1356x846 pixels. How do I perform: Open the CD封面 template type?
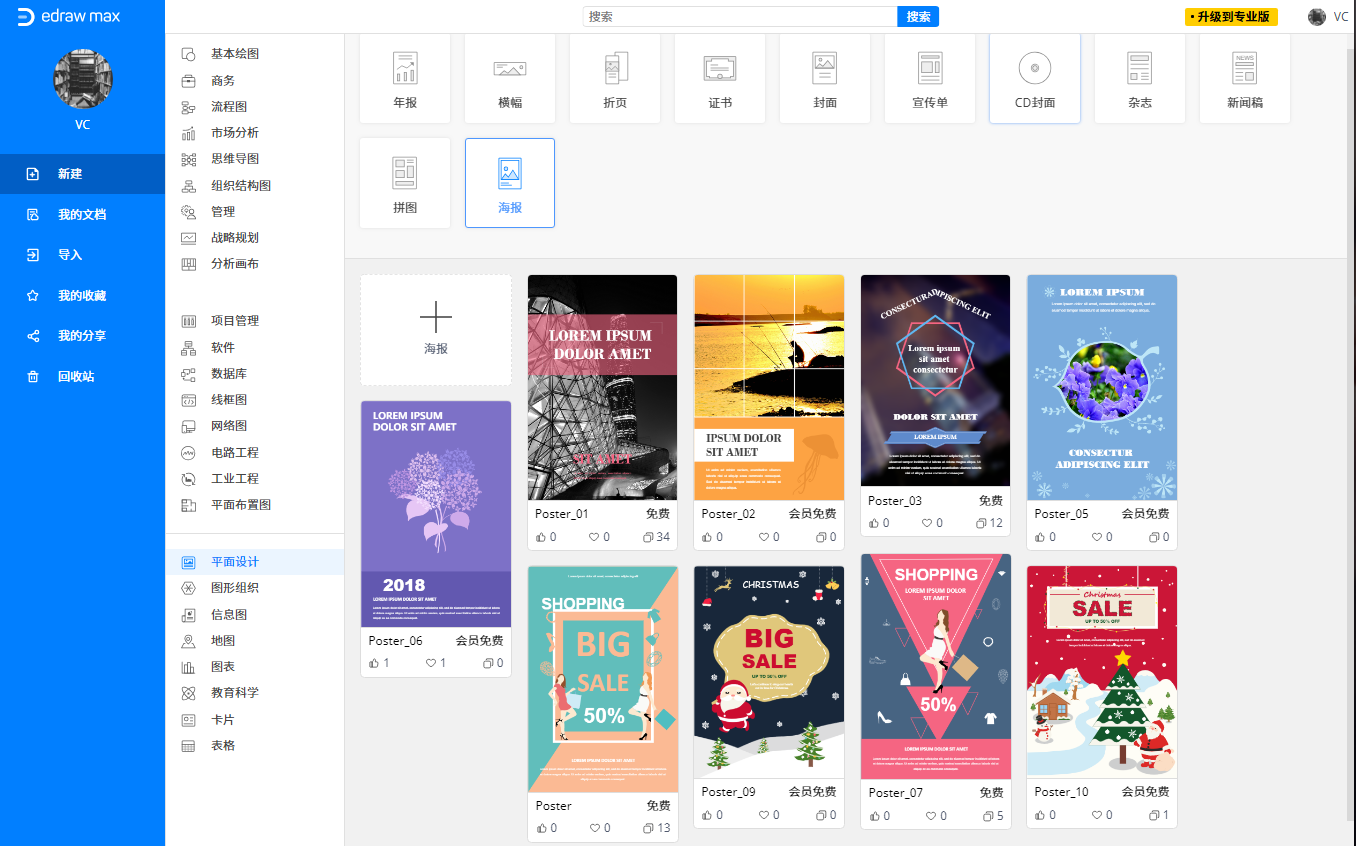click(1035, 79)
